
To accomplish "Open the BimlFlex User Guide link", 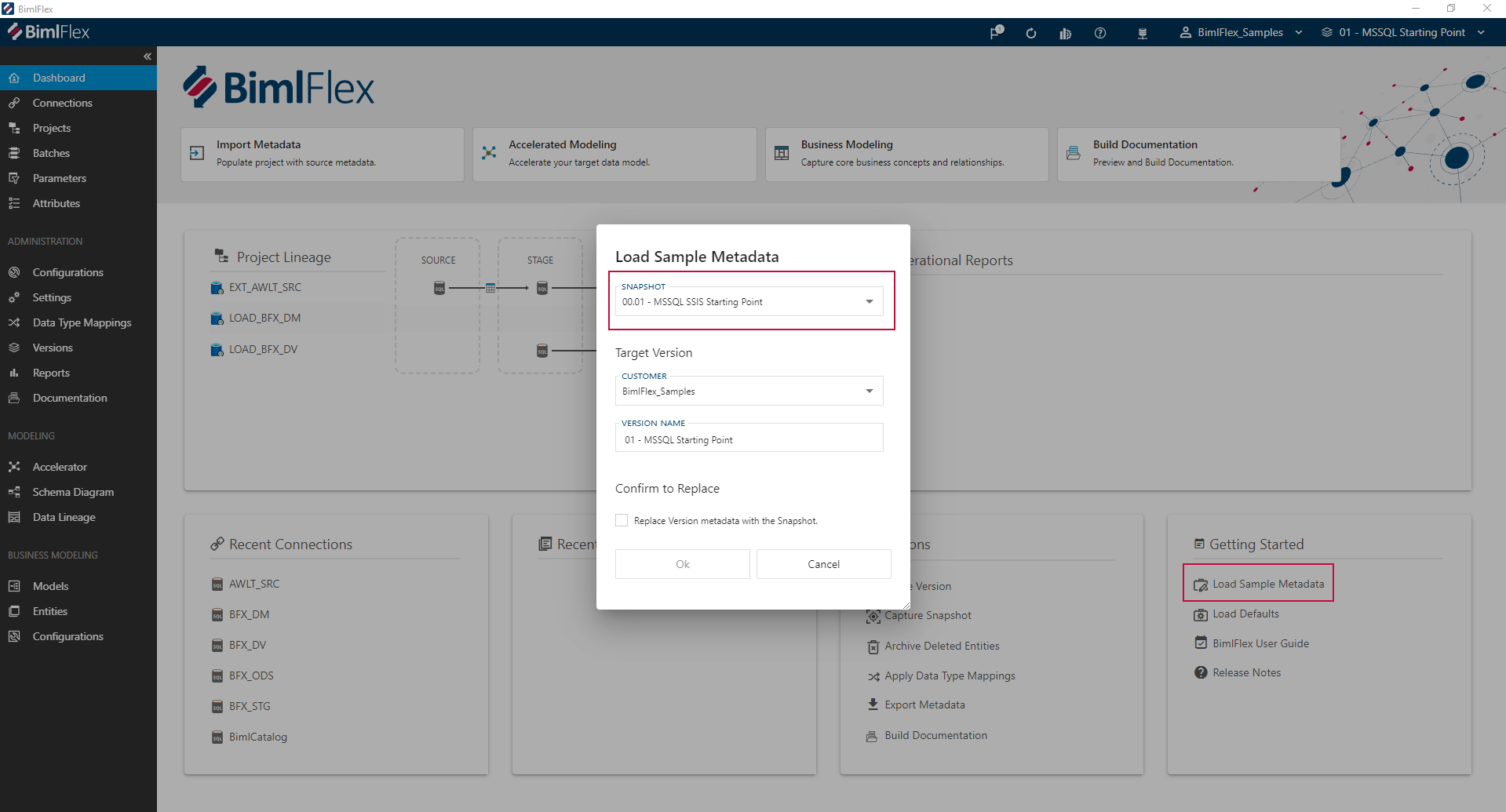I will pos(1260,643).
